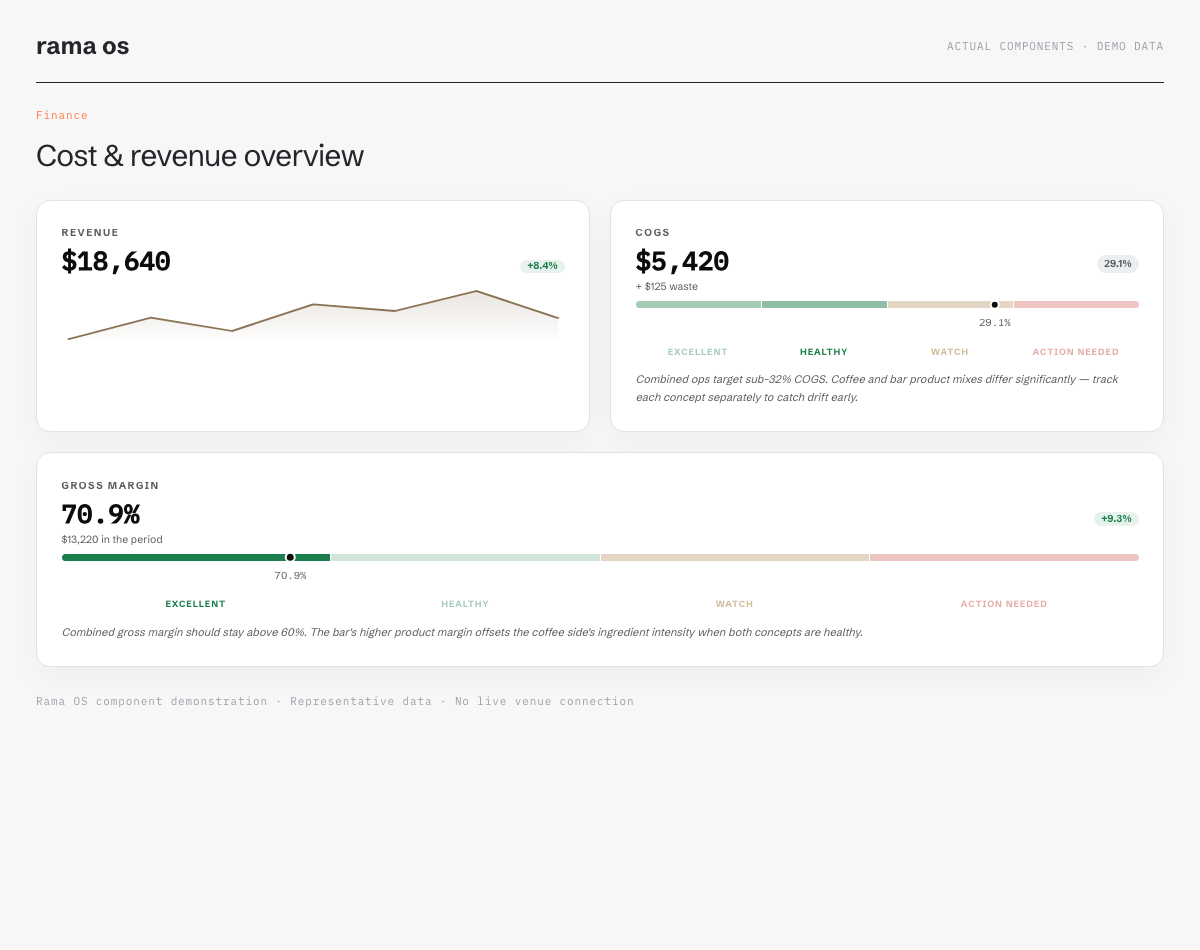Image resolution: width=1200 pixels, height=950 pixels.
Task: Click the COGS card title
Action: coord(653,233)
